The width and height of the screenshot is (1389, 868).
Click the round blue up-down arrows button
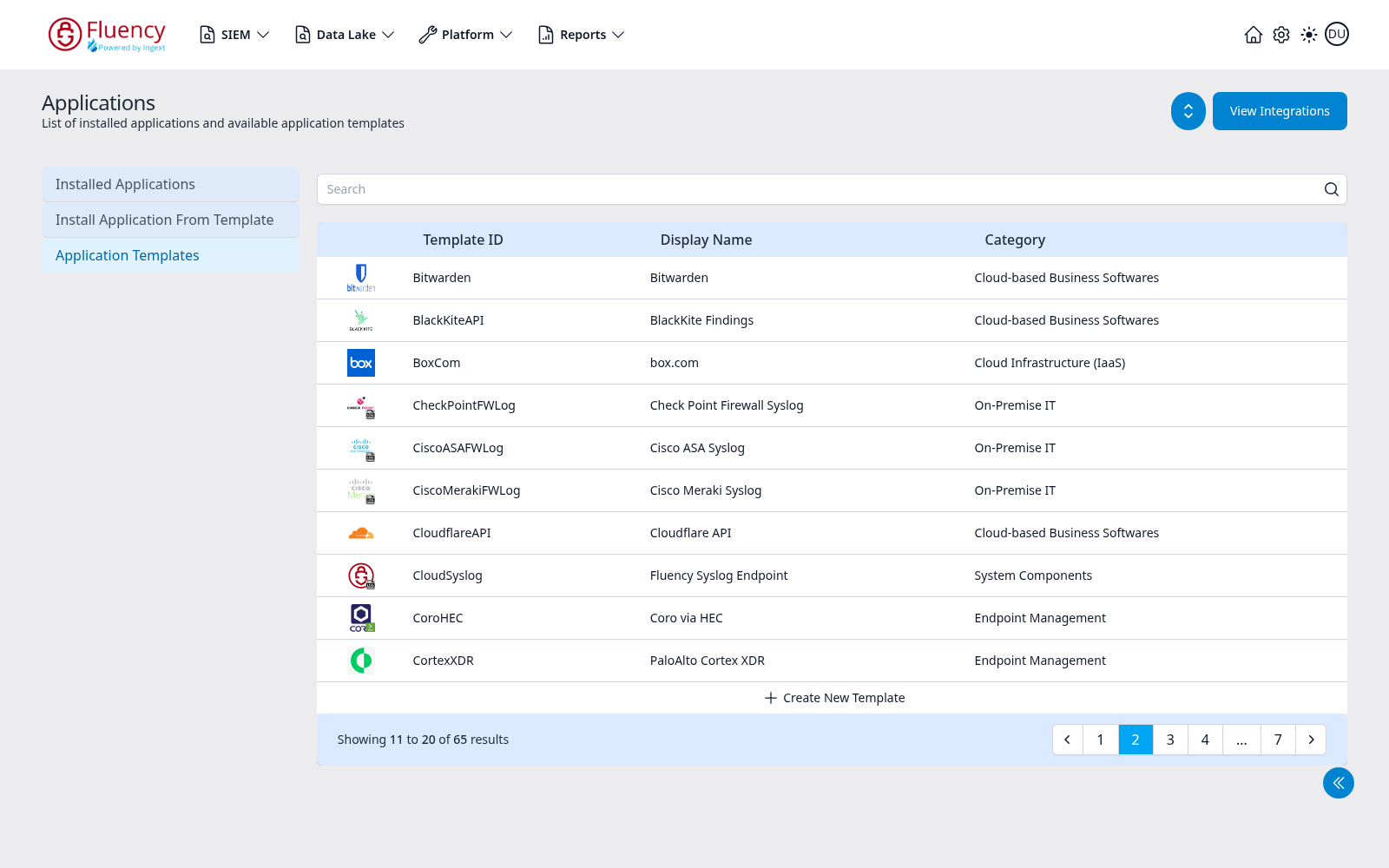[1188, 111]
